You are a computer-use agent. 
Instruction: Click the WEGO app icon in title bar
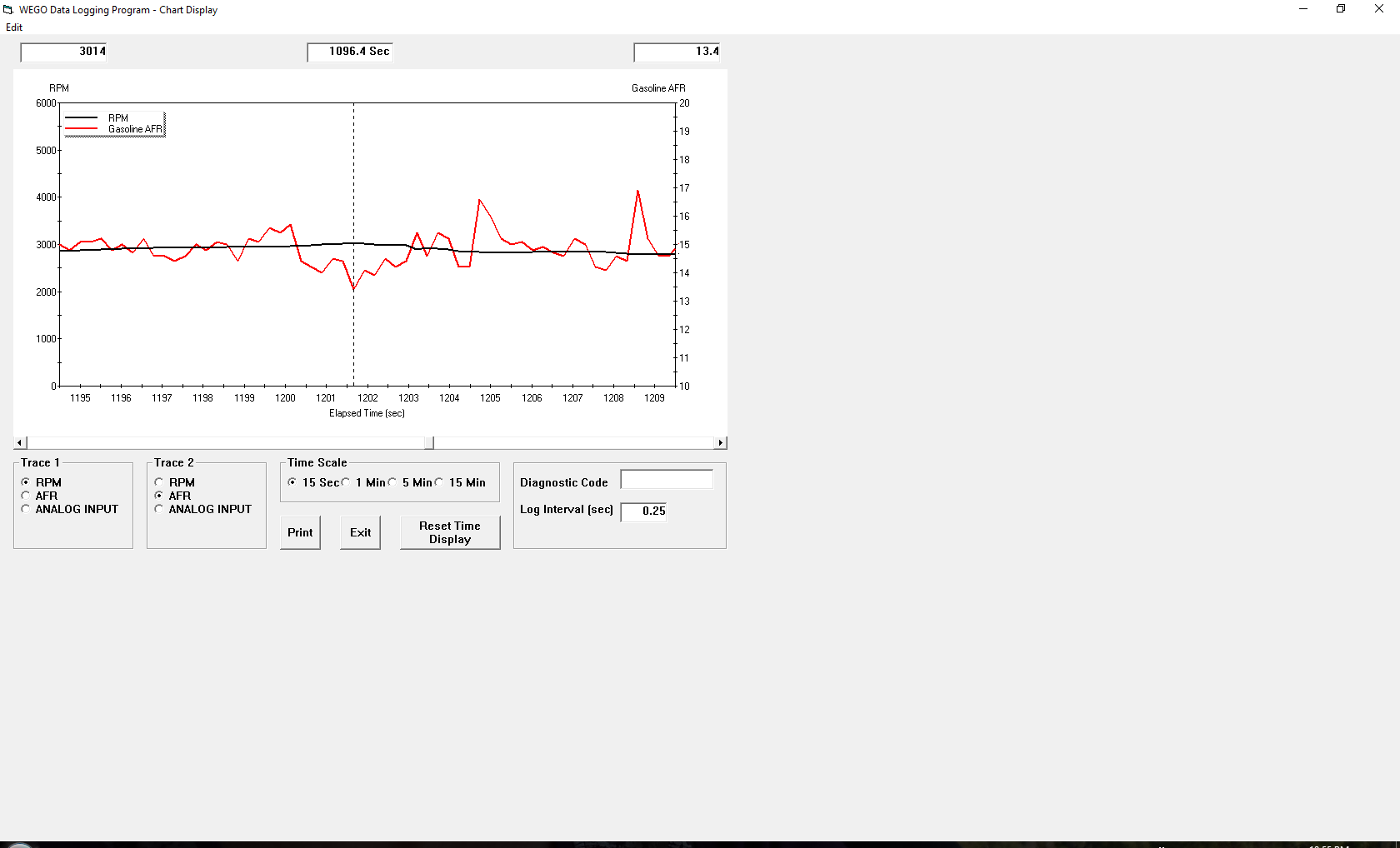8,10
